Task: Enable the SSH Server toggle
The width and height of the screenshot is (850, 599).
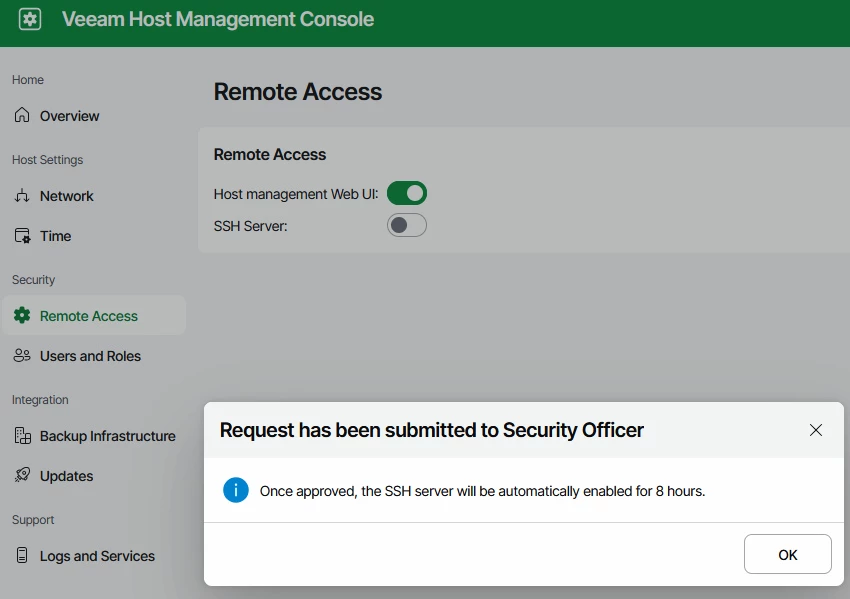Action: [x=407, y=225]
